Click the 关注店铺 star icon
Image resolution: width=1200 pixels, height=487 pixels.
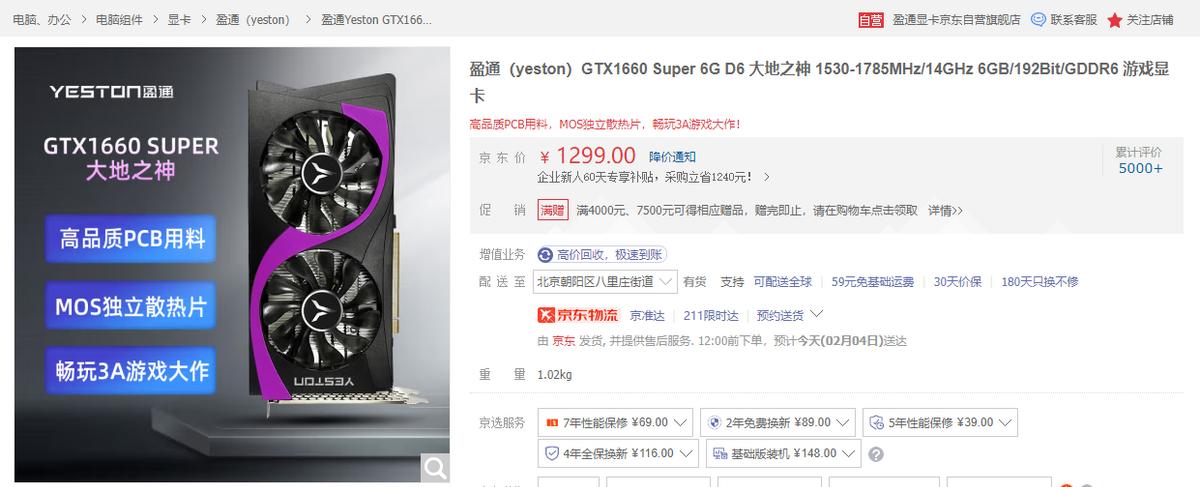point(1115,20)
